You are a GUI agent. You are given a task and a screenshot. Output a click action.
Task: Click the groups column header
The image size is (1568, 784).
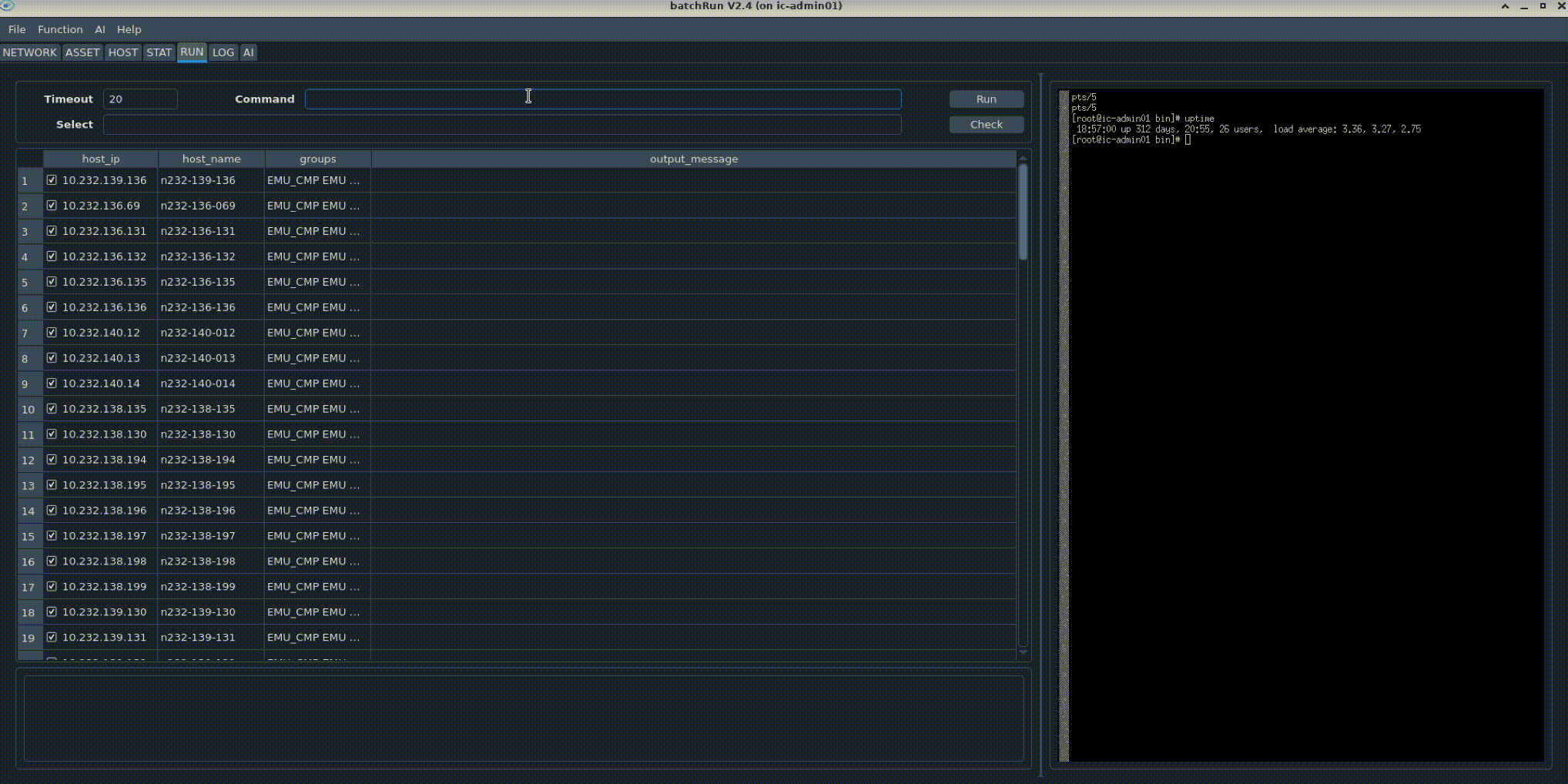click(x=318, y=159)
